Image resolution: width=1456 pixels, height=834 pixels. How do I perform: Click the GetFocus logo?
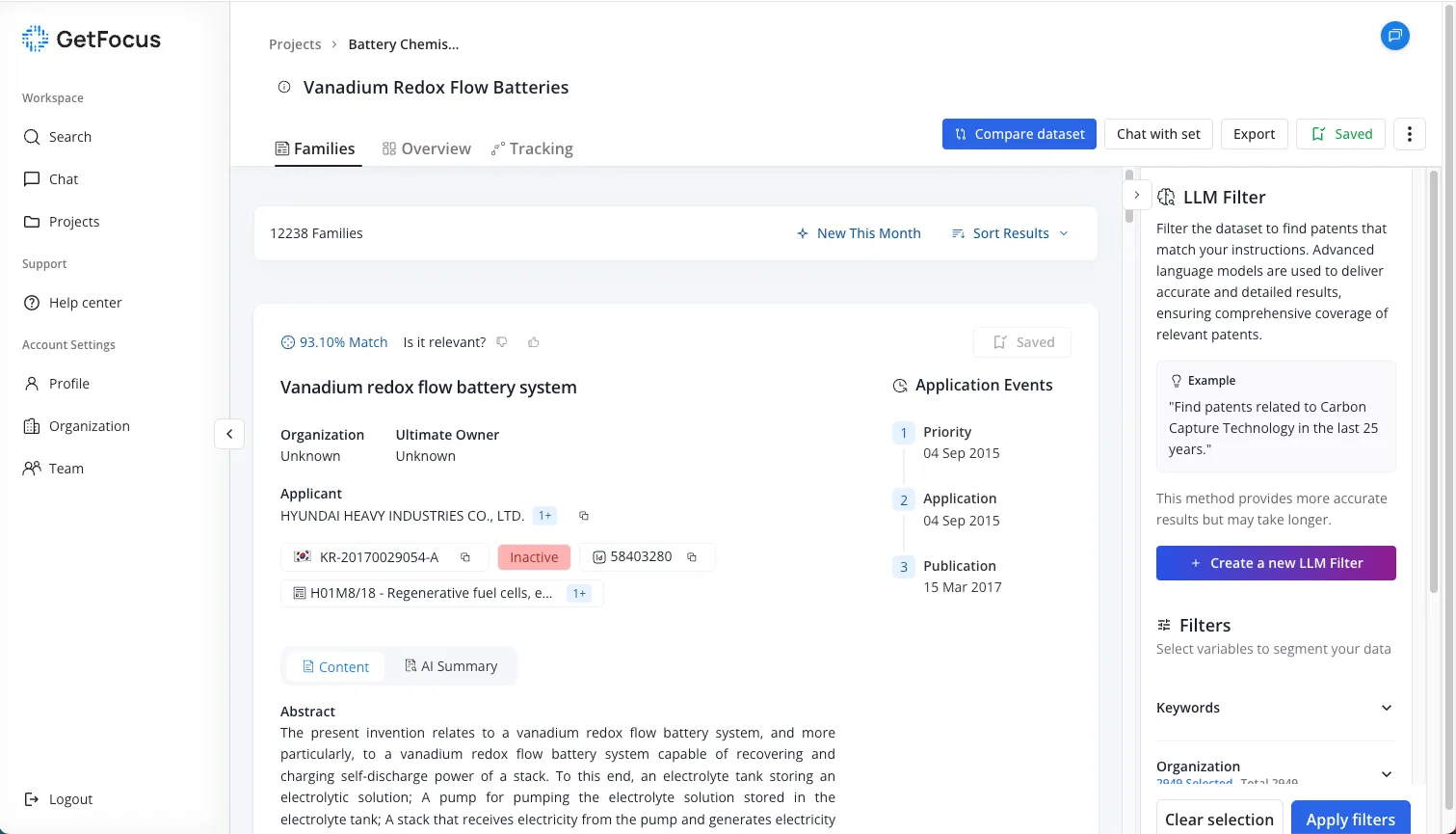pyautogui.click(x=92, y=39)
